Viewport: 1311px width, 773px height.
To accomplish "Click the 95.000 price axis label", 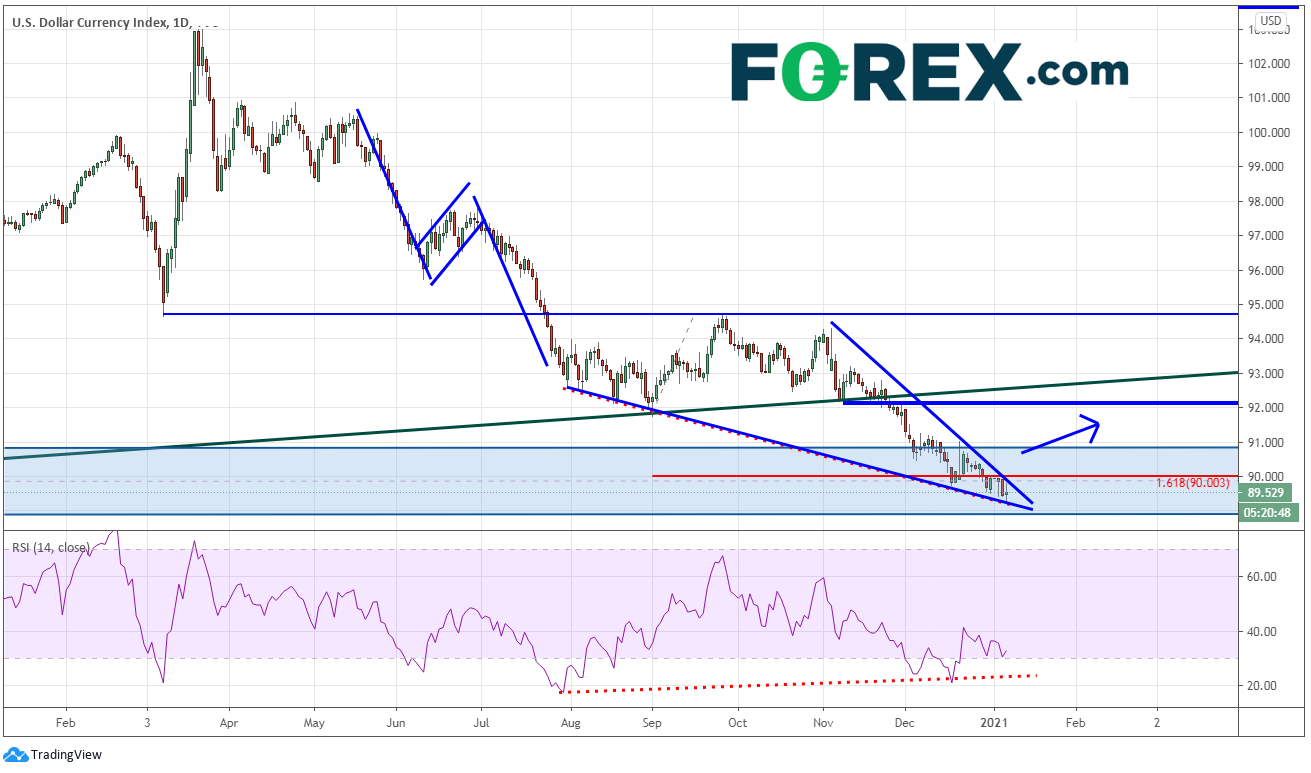I will [x=1267, y=305].
